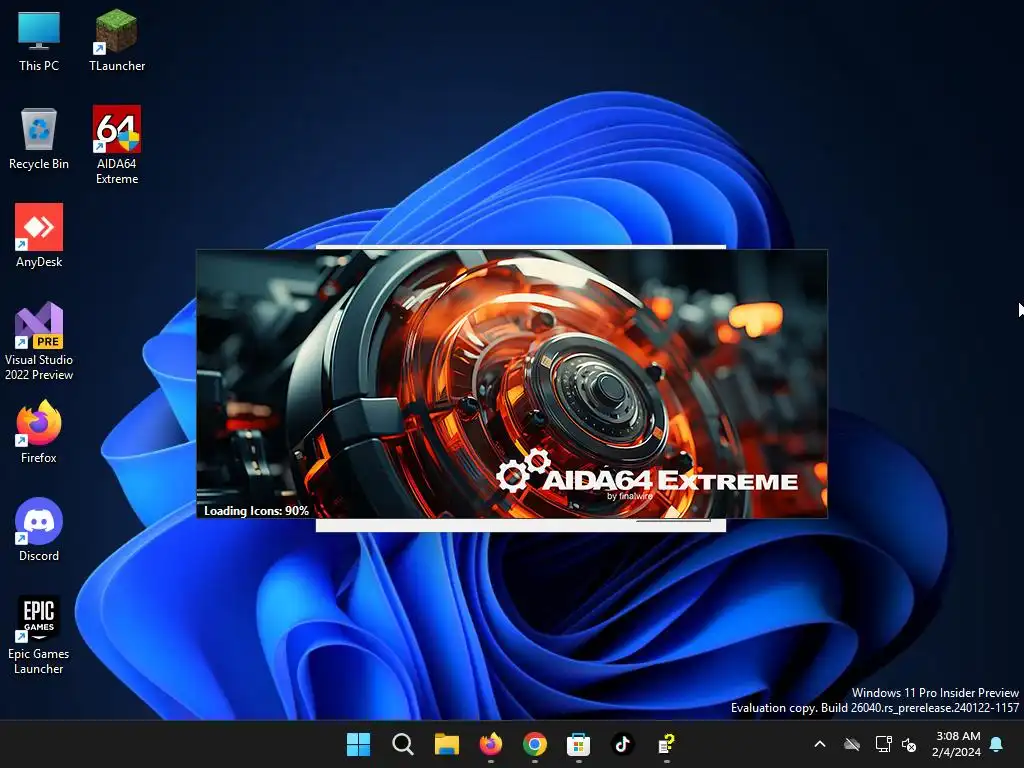This screenshot has width=1024, height=768.
Task: Open the This PC desktop icon
Action: (x=39, y=40)
